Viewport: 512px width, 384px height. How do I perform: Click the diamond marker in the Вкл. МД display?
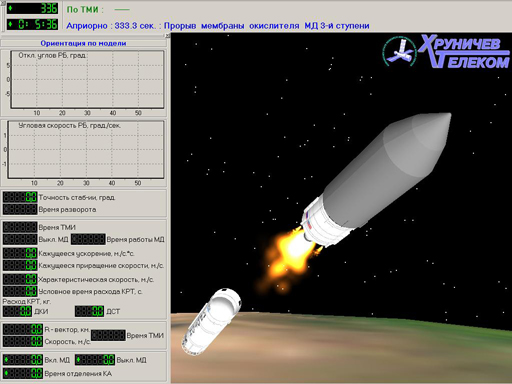pos(6,360)
